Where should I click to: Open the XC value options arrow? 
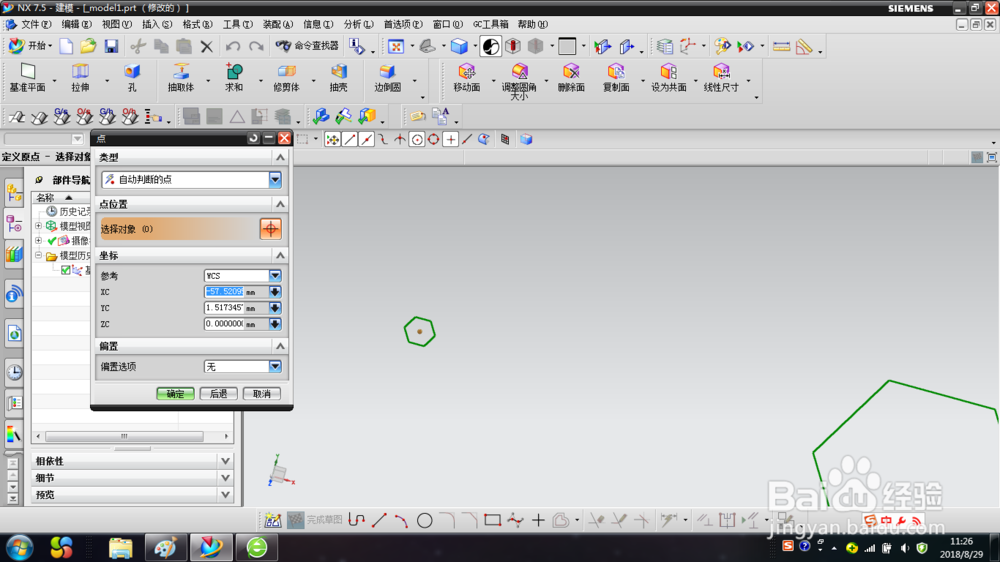coord(275,292)
